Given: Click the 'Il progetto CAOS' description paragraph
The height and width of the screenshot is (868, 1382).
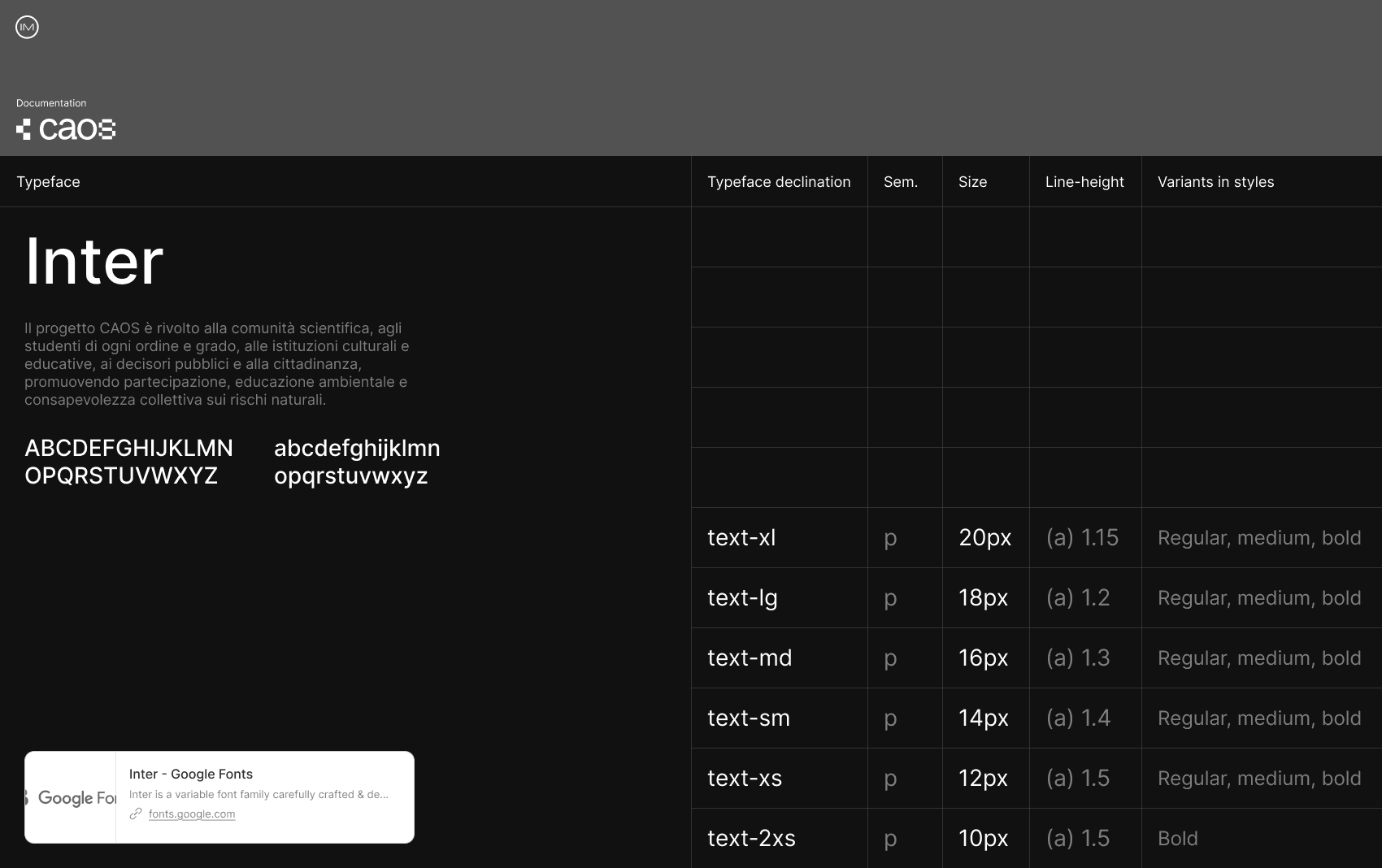Looking at the screenshot, I should [217, 364].
